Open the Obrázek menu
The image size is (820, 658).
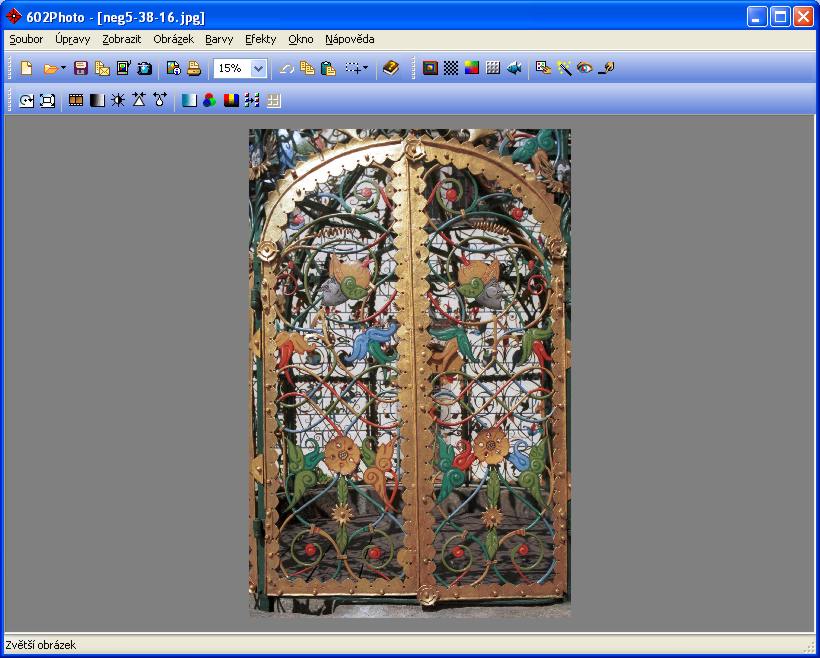[174, 39]
